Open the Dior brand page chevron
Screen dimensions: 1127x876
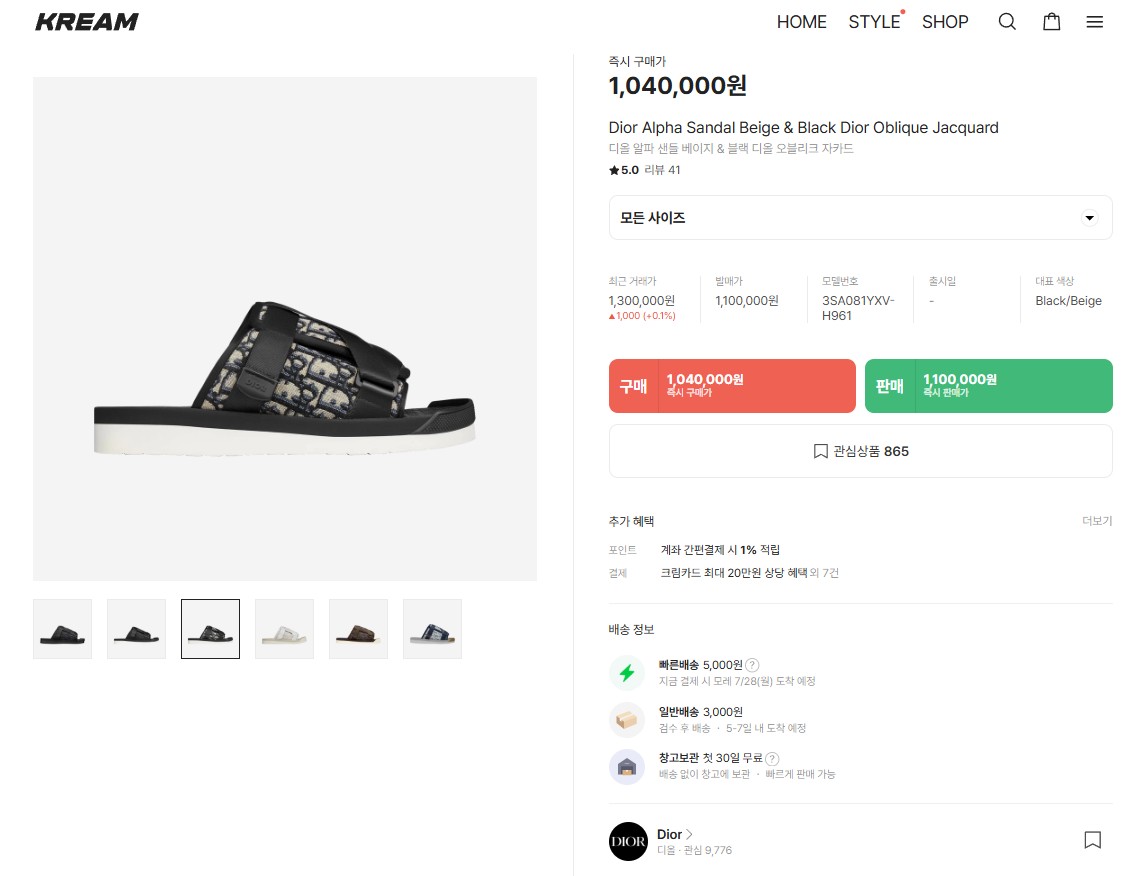689,834
